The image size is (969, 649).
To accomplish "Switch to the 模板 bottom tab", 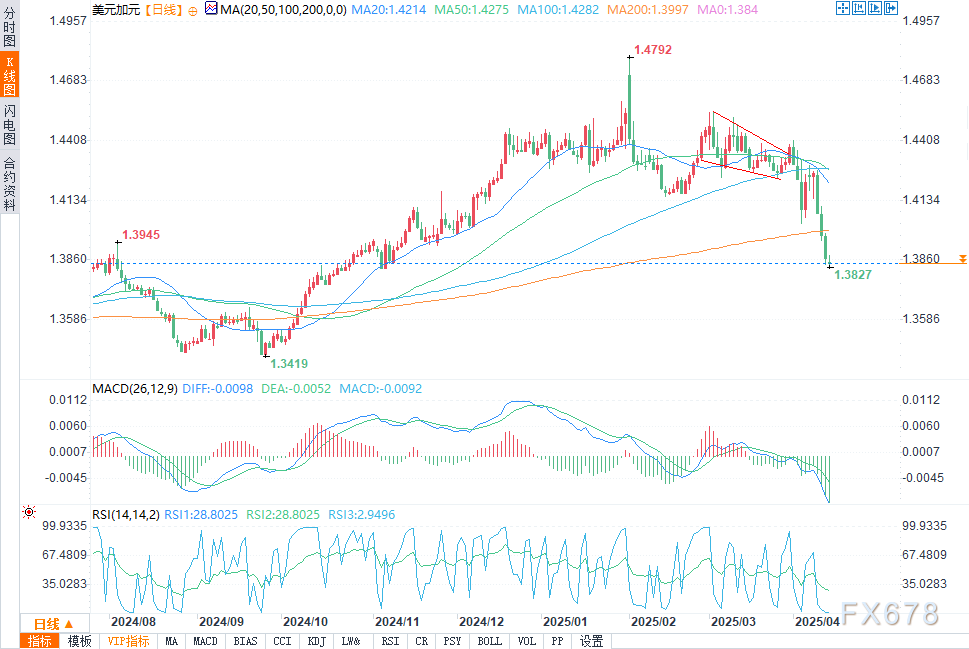I will 79,641.
